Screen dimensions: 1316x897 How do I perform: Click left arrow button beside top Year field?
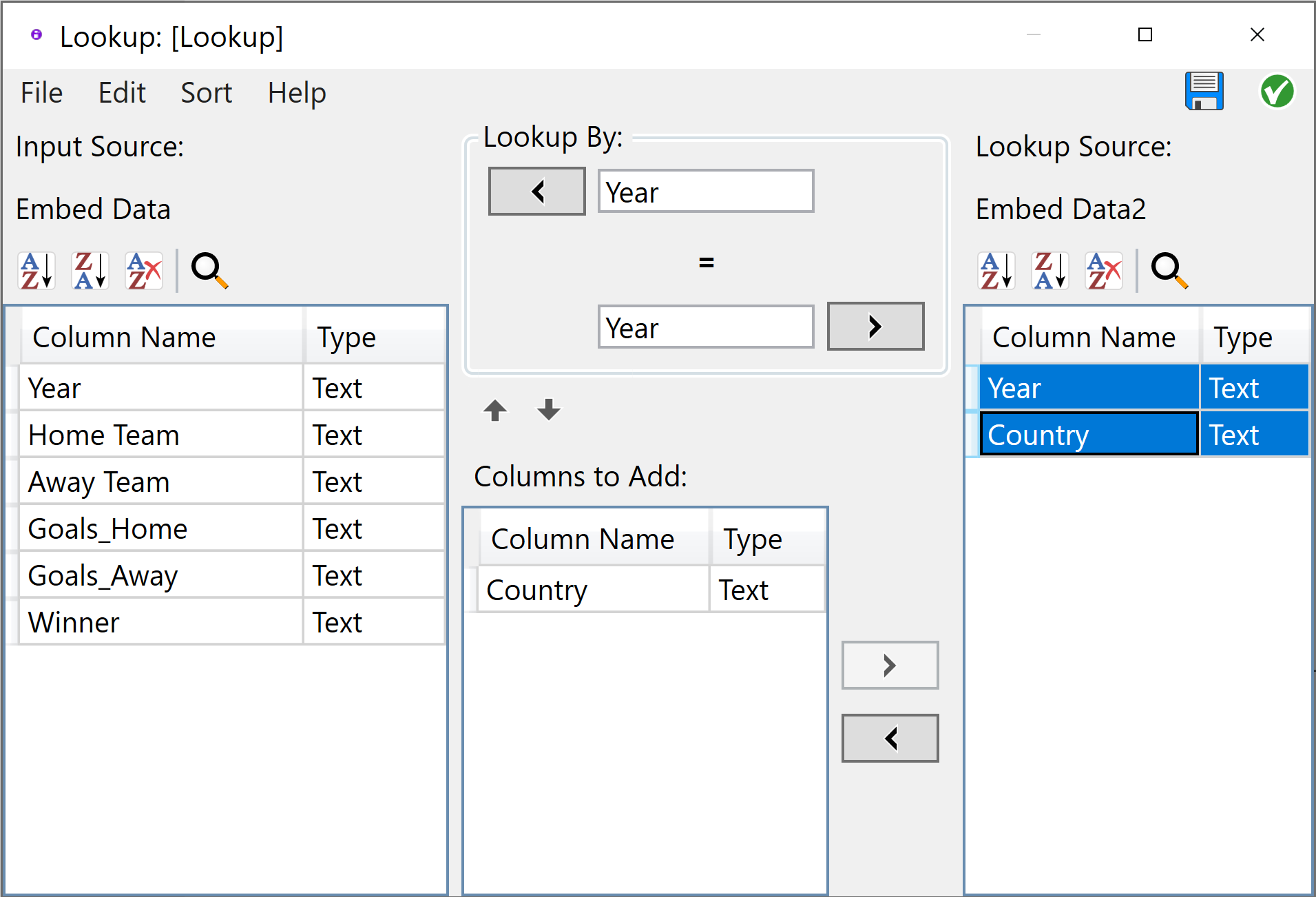(x=537, y=191)
